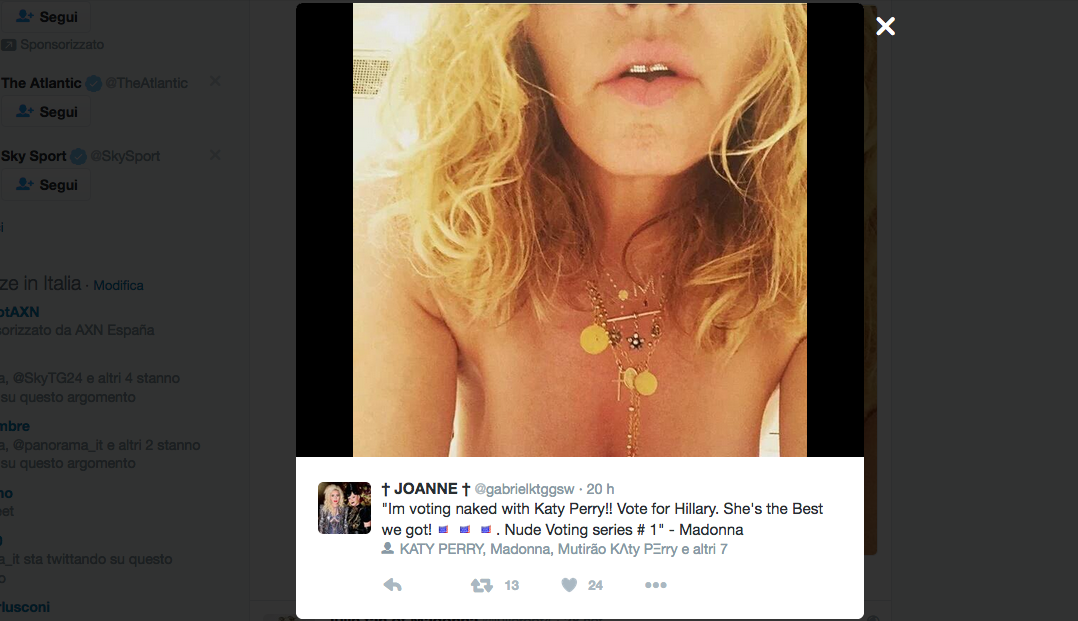The height and width of the screenshot is (621, 1078).
Task: Close the photo lightbox with the X
Action: point(885,27)
